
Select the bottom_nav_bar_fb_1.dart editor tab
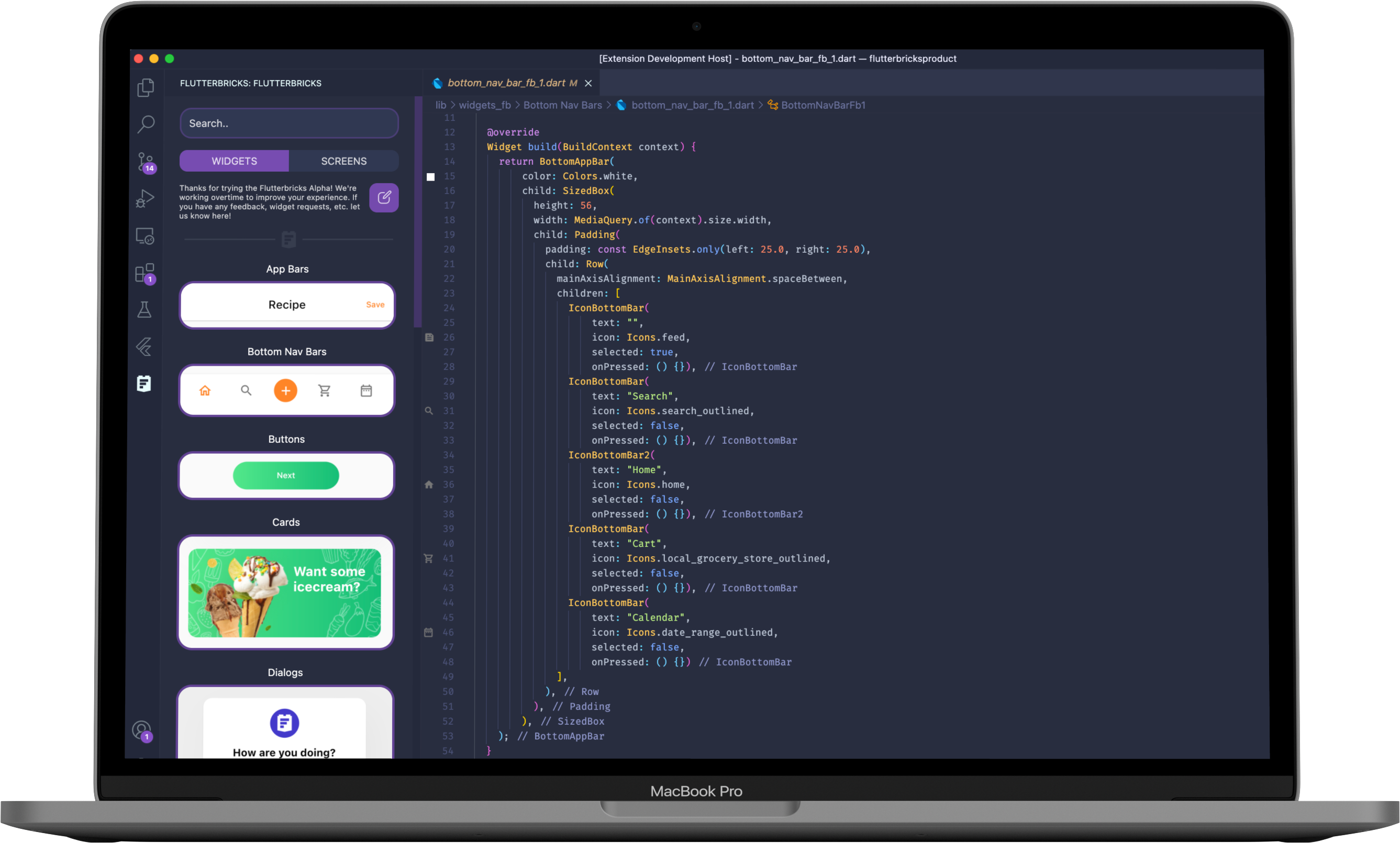[x=506, y=83]
